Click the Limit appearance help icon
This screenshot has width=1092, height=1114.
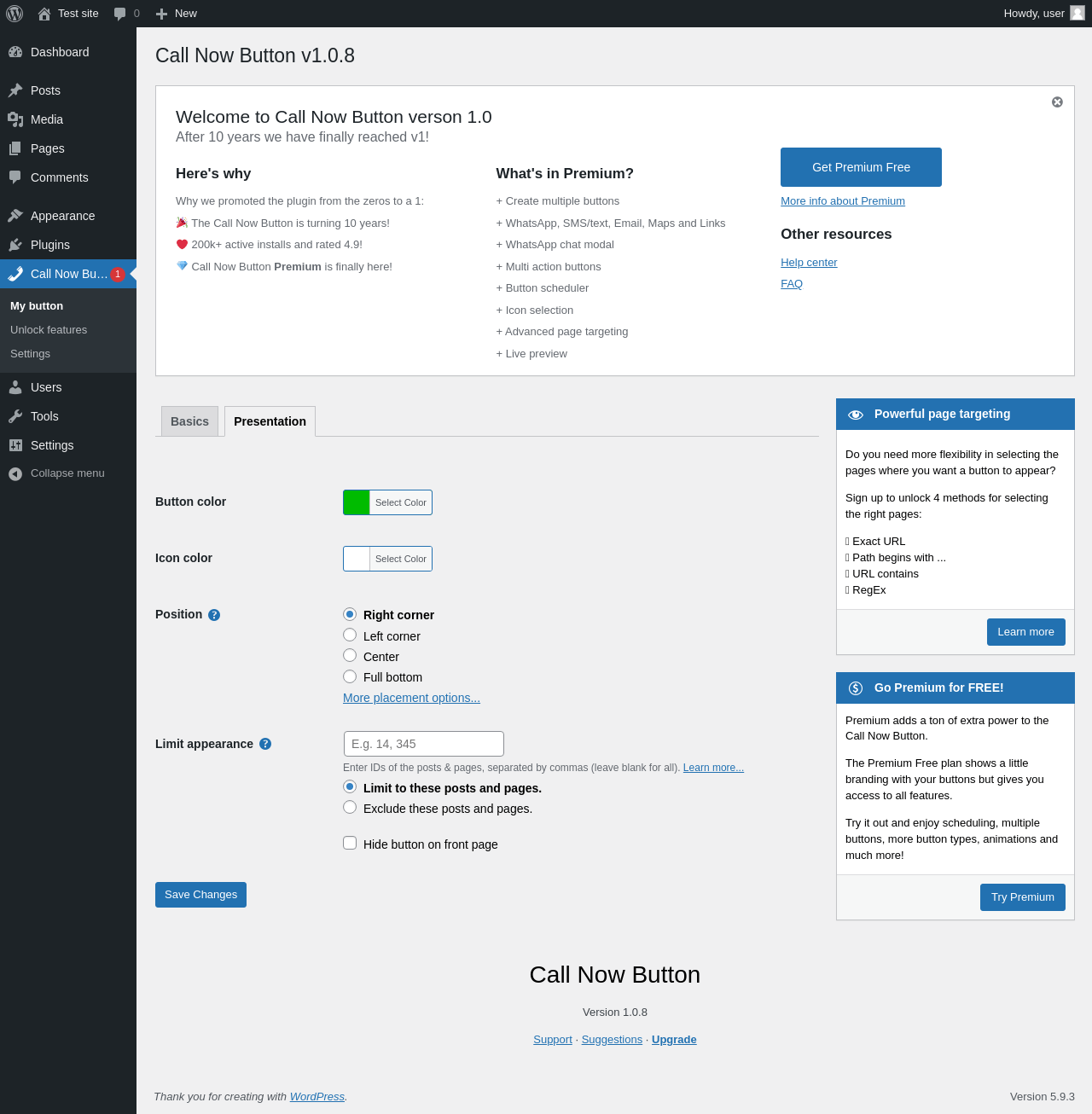point(265,744)
